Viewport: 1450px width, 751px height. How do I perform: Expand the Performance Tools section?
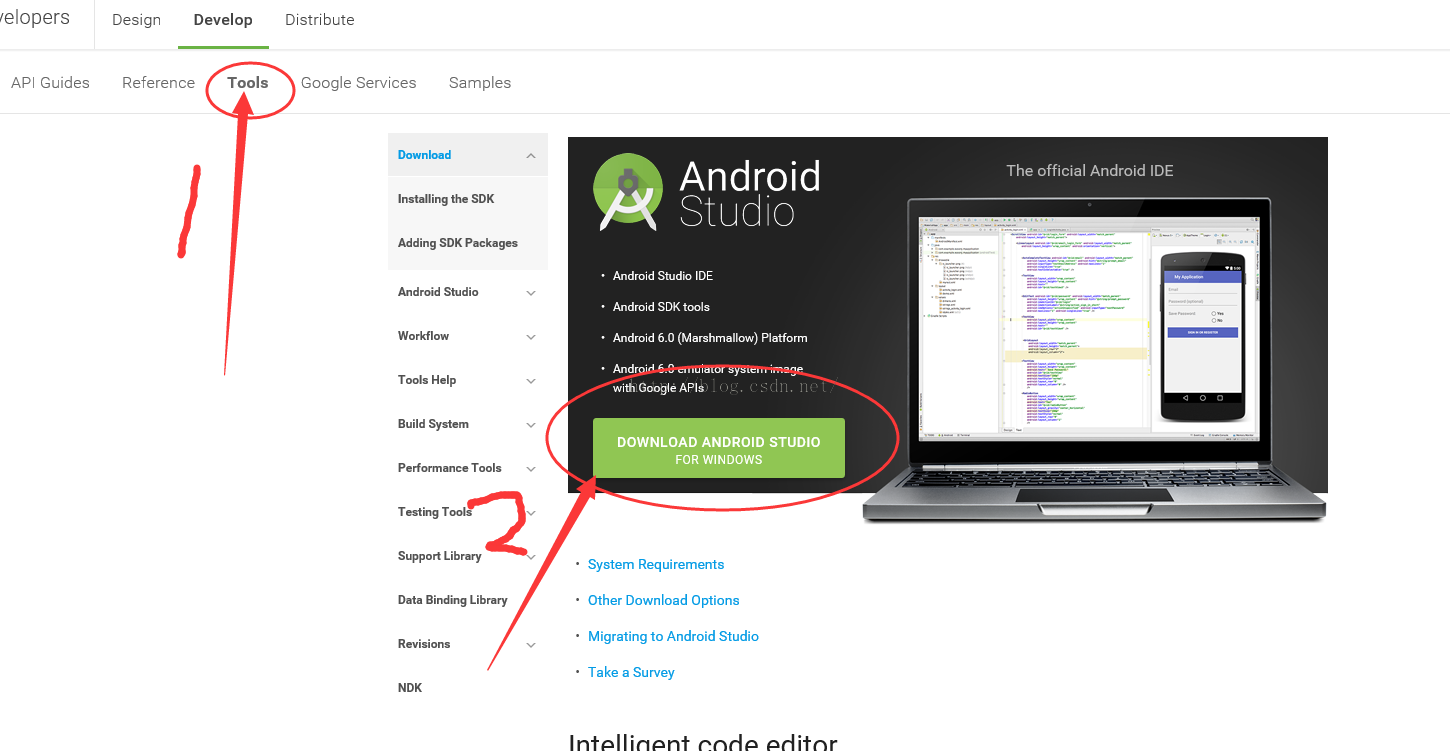531,469
